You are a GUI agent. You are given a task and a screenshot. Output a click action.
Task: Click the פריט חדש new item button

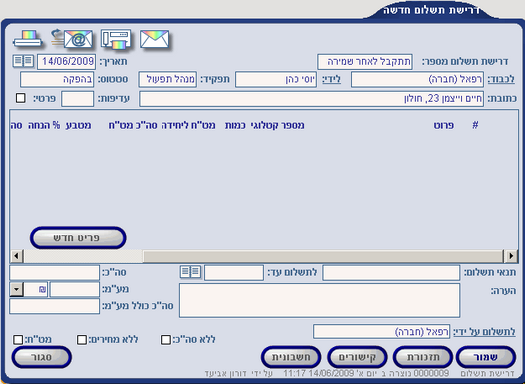[x=78, y=238]
